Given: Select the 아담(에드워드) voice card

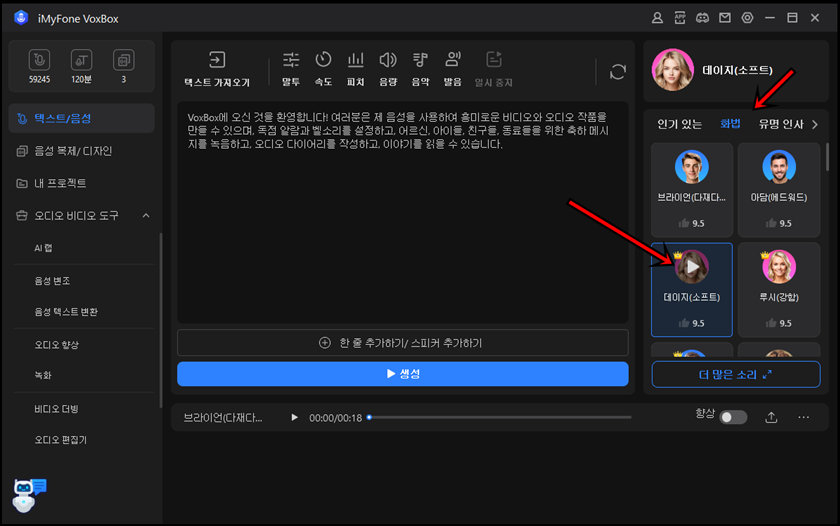Looking at the screenshot, I should [x=778, y=190].
